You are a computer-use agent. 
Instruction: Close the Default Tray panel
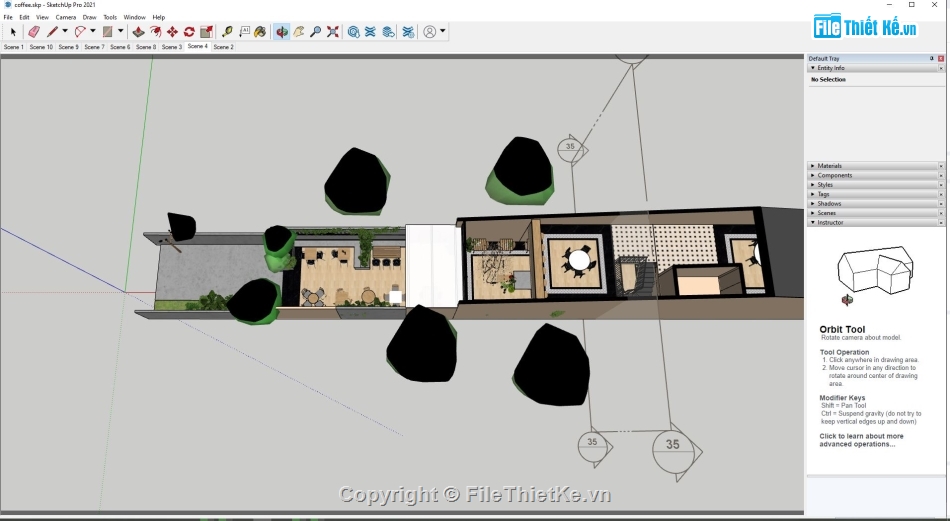941,58
